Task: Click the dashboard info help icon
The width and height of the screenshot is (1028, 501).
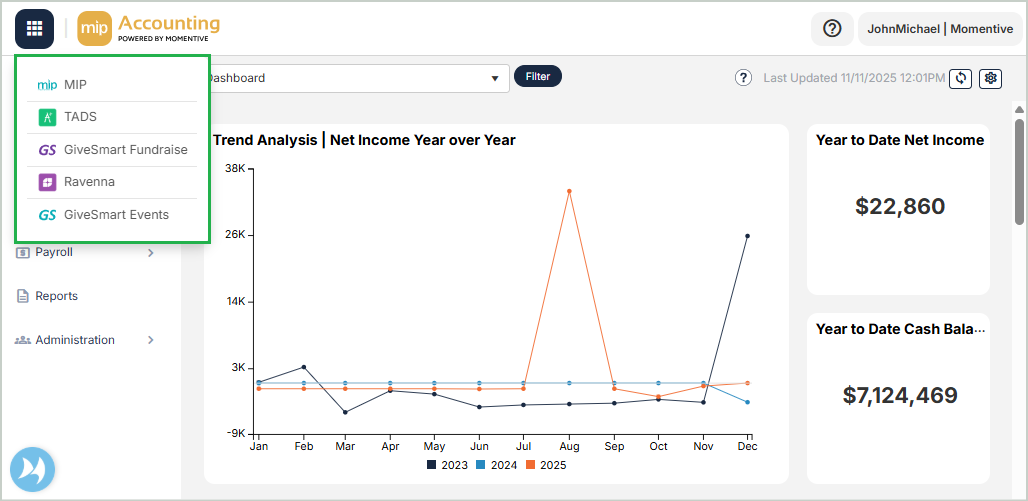Action: 743,78
